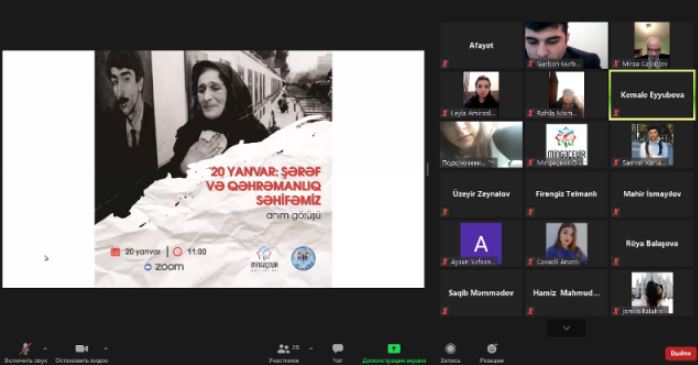The height and width of the screenshot is (365, 698).
Task: Click the green screen share icon
Action: click(394, 349)
